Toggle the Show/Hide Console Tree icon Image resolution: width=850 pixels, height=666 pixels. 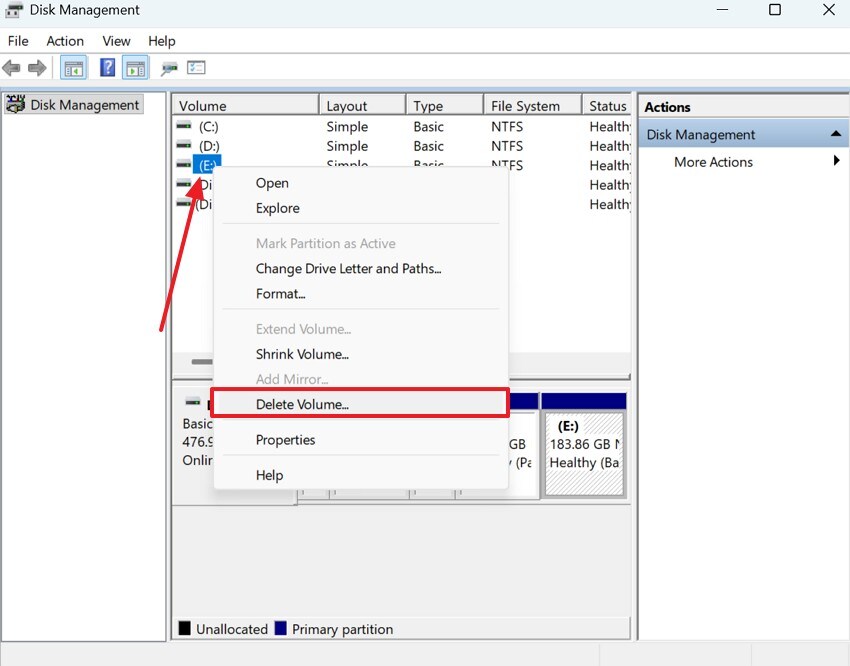[x=72, y=67]
